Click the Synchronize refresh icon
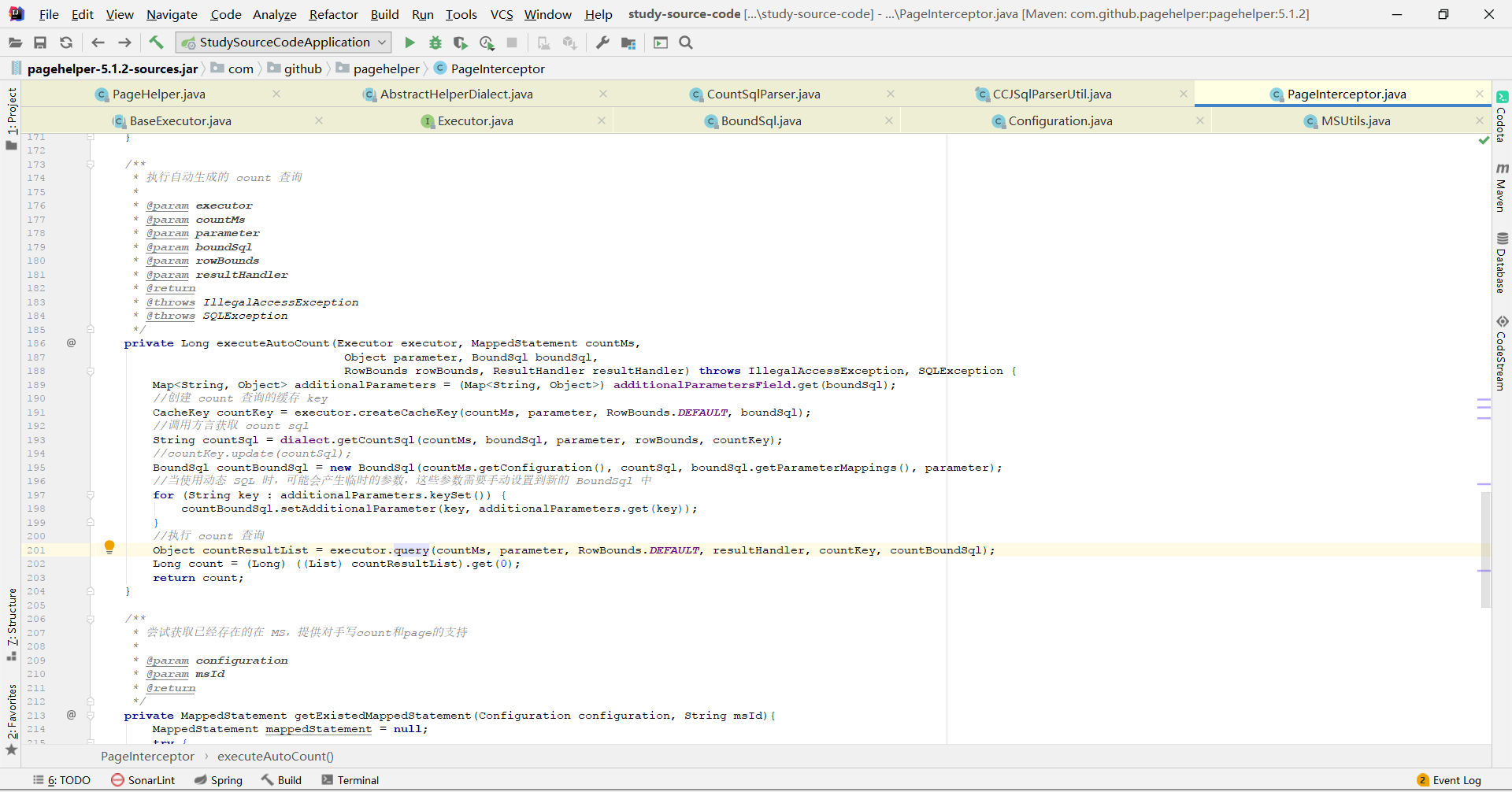 (66, 43)
